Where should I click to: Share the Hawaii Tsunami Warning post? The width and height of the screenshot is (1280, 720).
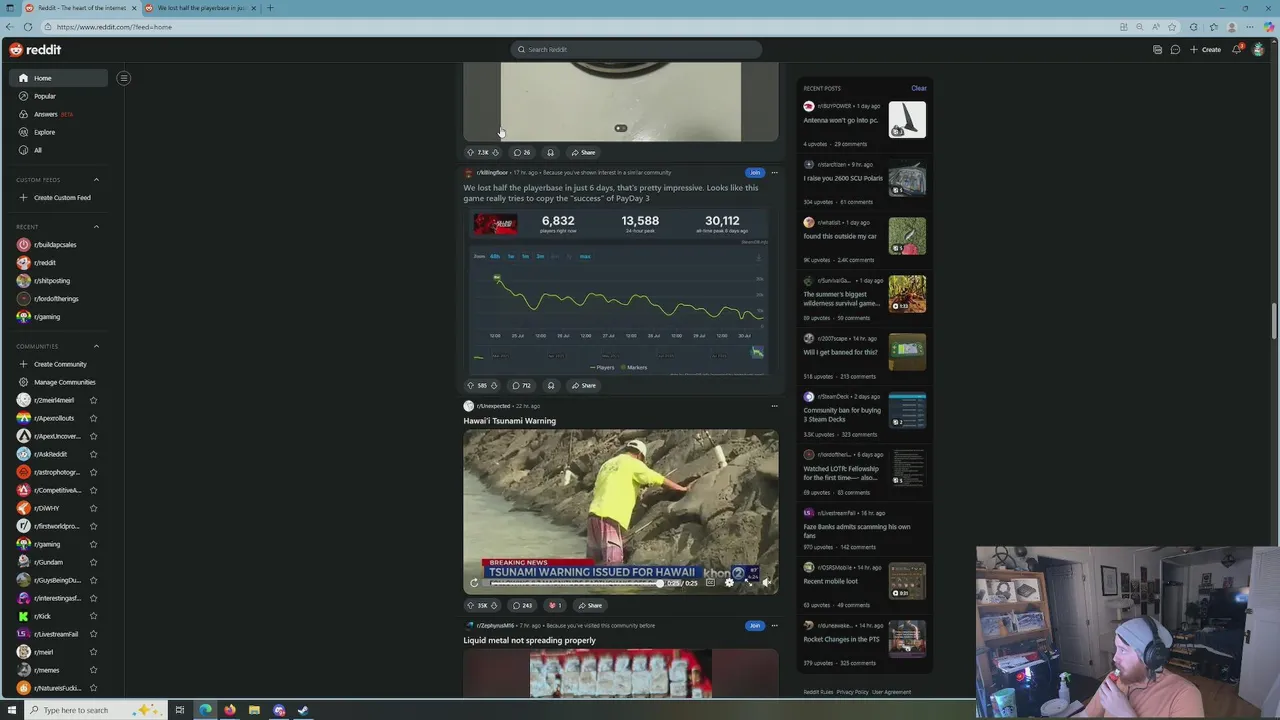coord(589,605)
